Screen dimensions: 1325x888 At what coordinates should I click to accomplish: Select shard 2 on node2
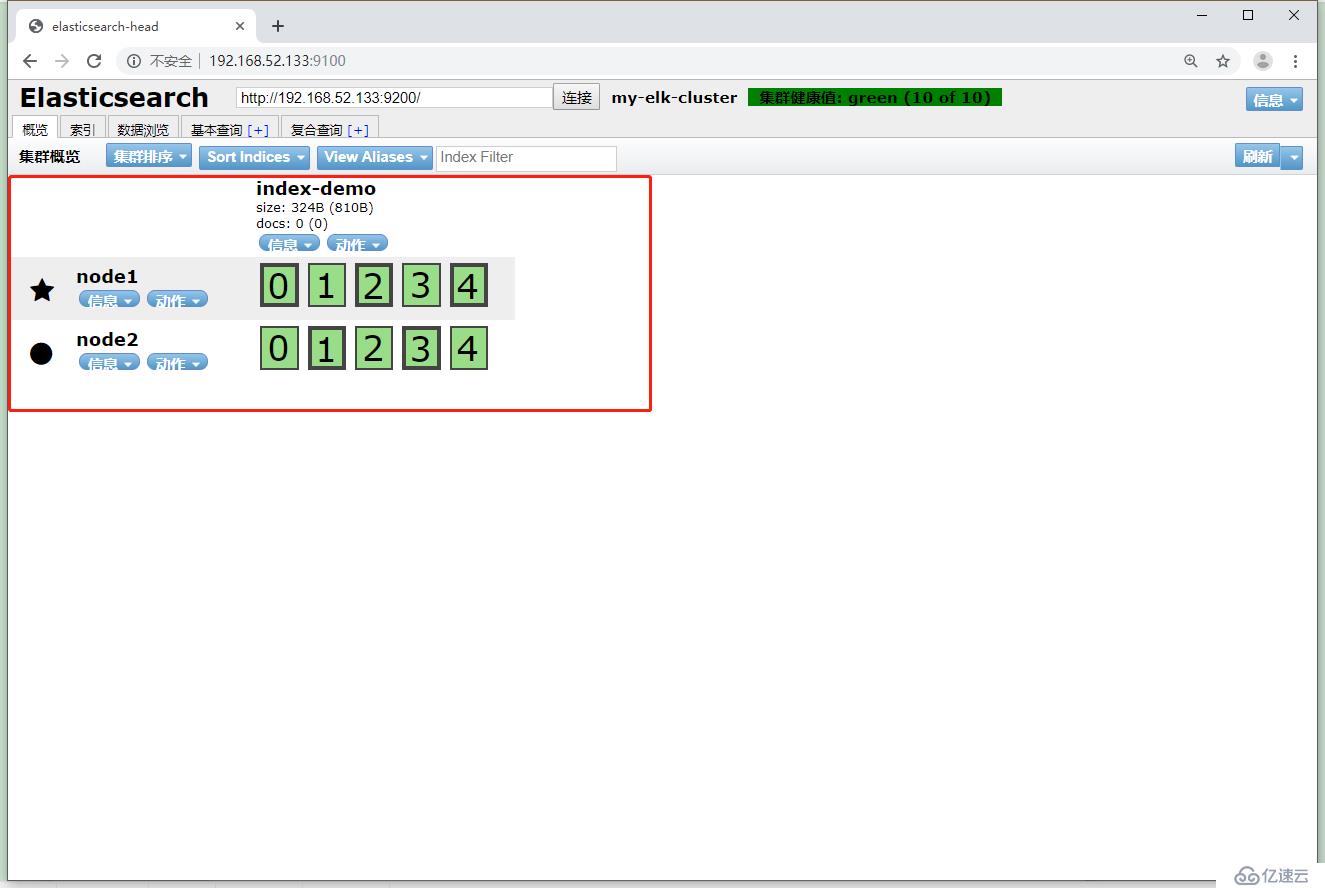(x=374, y=349)
